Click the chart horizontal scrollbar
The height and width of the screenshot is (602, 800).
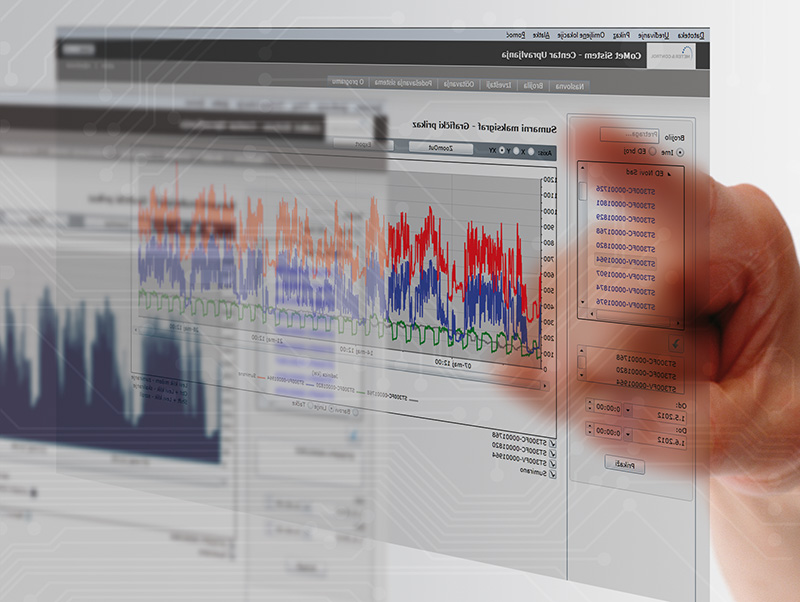pos(342,358)
